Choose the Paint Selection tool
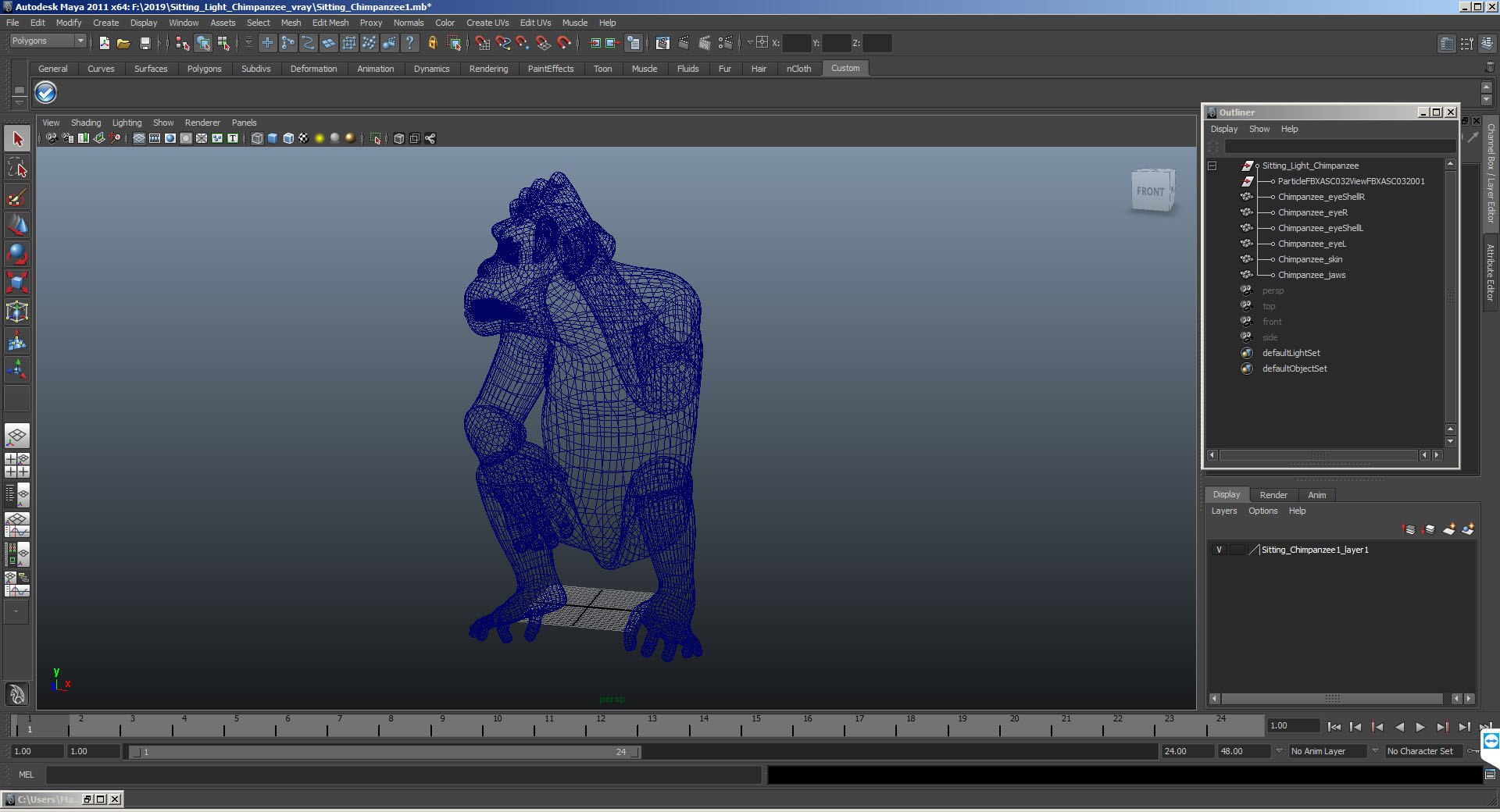The image size is (1500, 812). pyautogui.click(x=17, y=196)
